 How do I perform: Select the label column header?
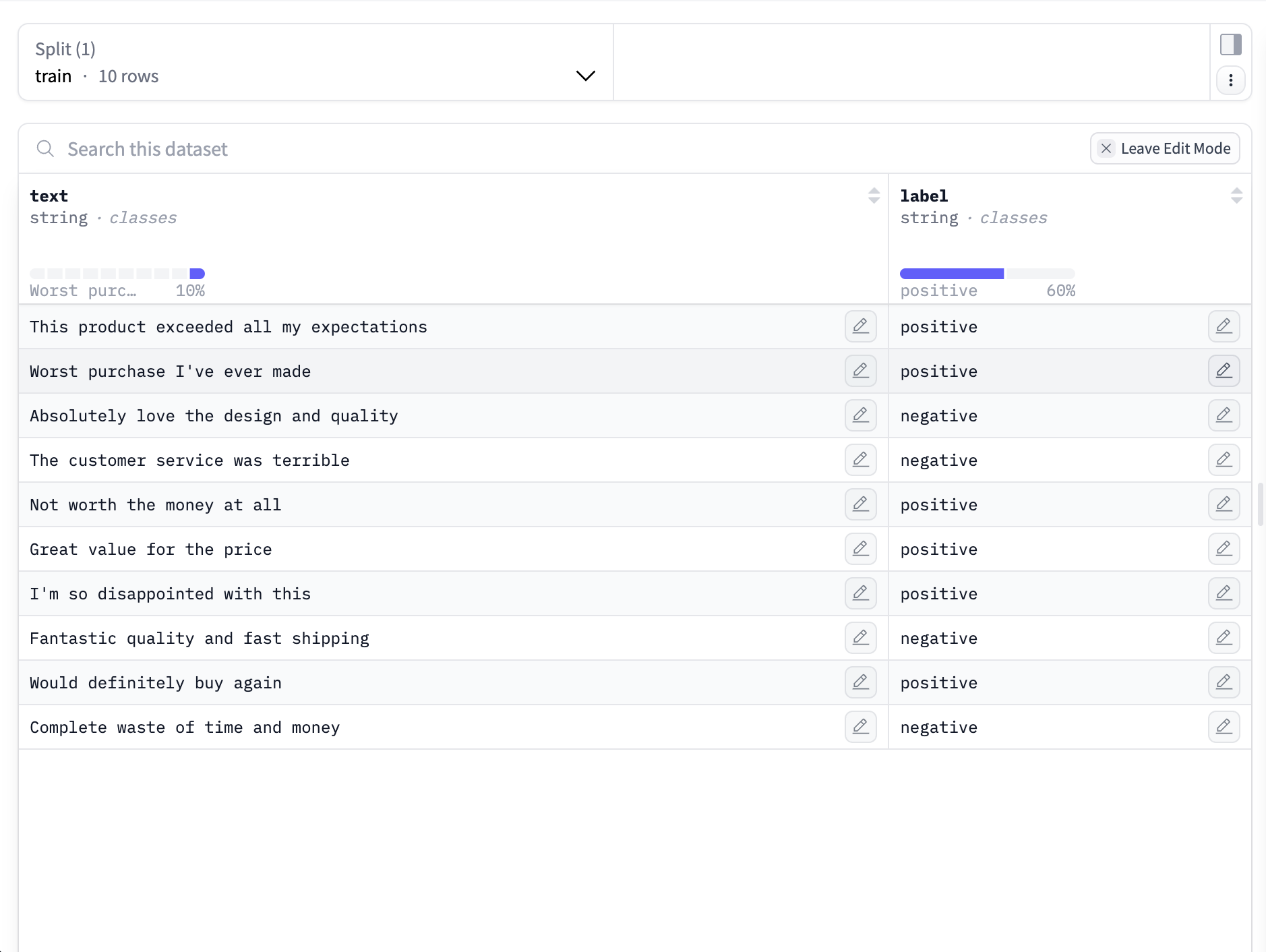924,196
